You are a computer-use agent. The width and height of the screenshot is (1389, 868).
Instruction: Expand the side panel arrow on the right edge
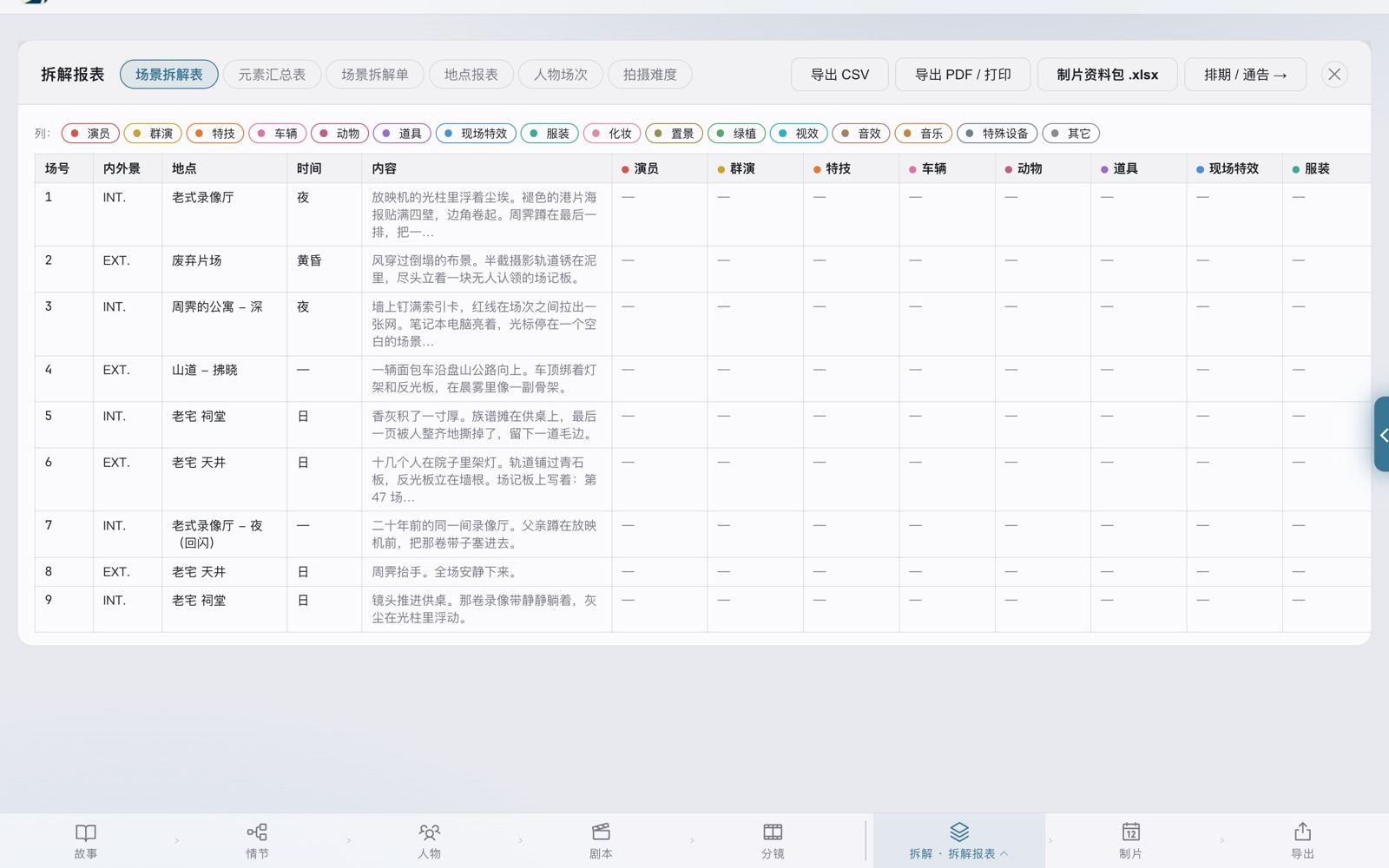coord(1382,434)
